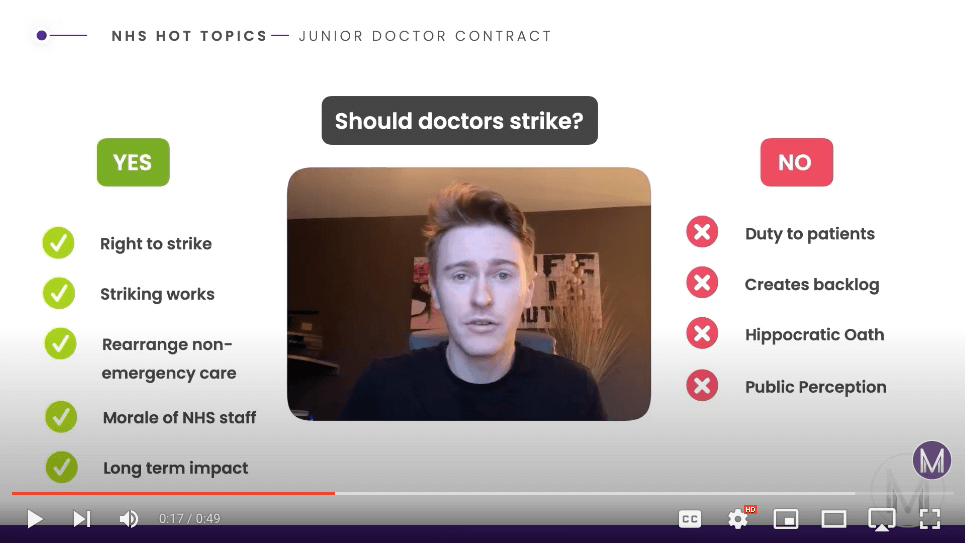Play the video
Screen dimensions: 965x543
pyautogui.click(x=35, y=519)
